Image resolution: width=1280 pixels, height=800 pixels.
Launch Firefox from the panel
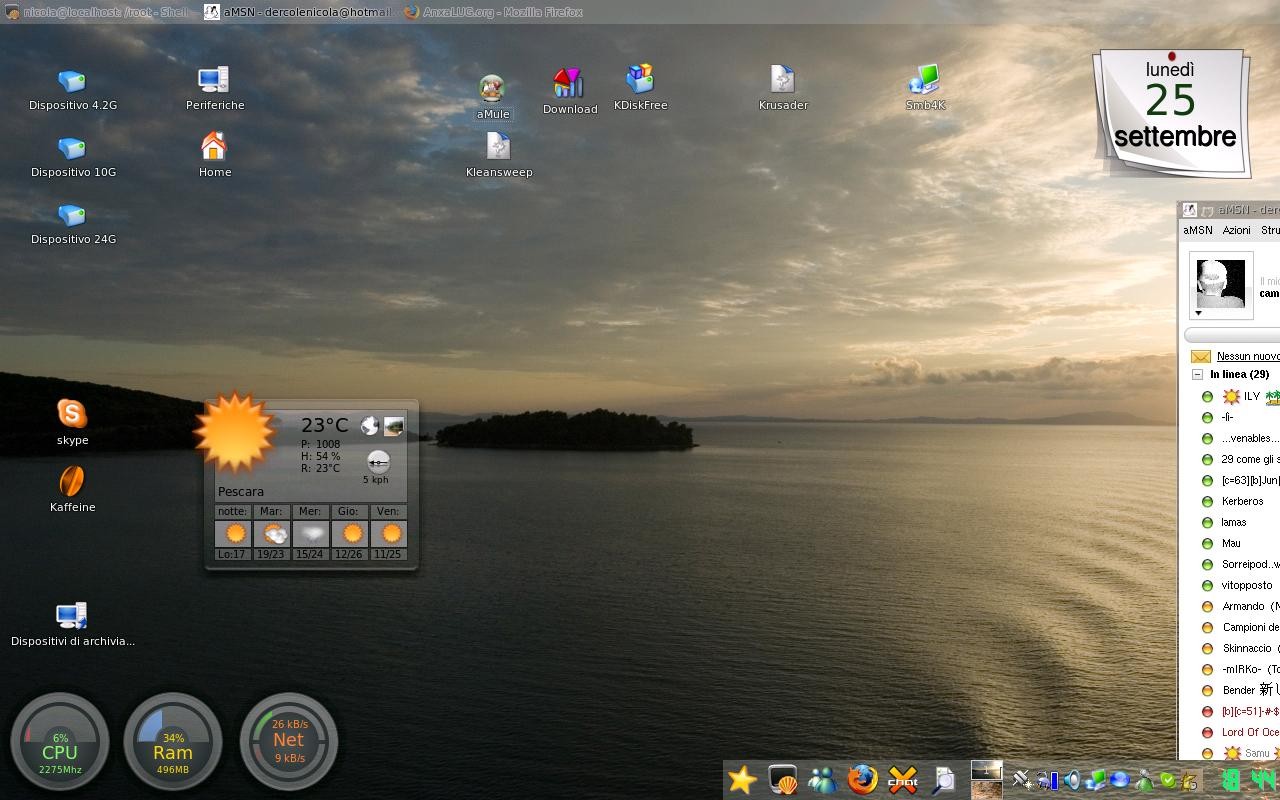862,780
